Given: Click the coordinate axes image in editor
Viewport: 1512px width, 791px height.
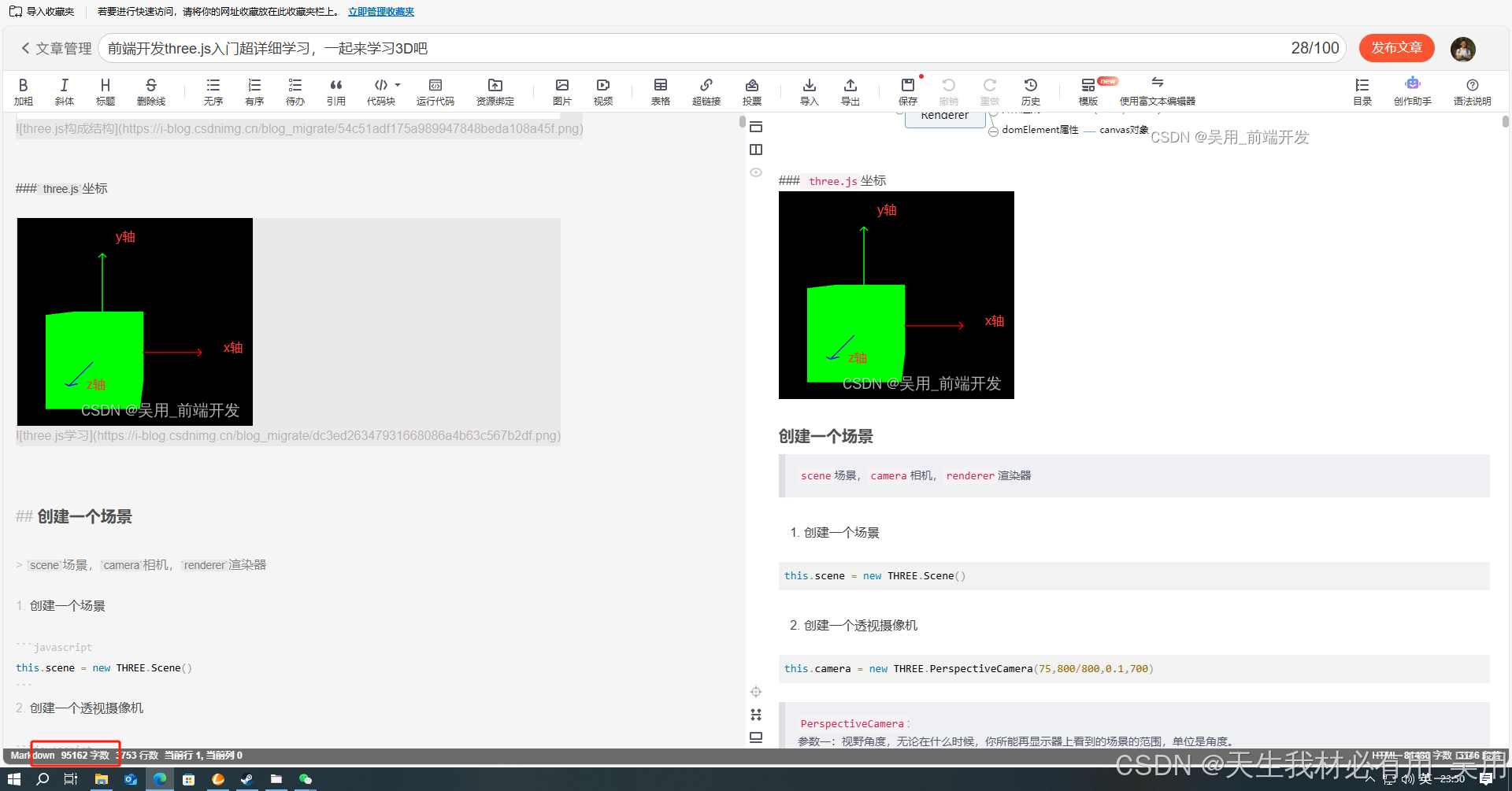Looking at the screenshot, I should point(135,322).
